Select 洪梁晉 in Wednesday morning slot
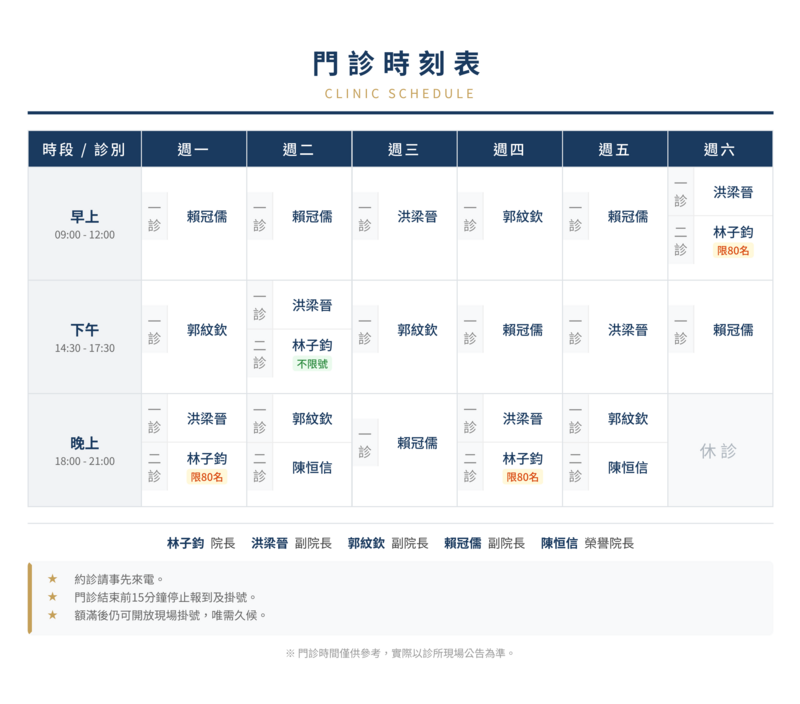The image size is (800, 704). (417, 216)
